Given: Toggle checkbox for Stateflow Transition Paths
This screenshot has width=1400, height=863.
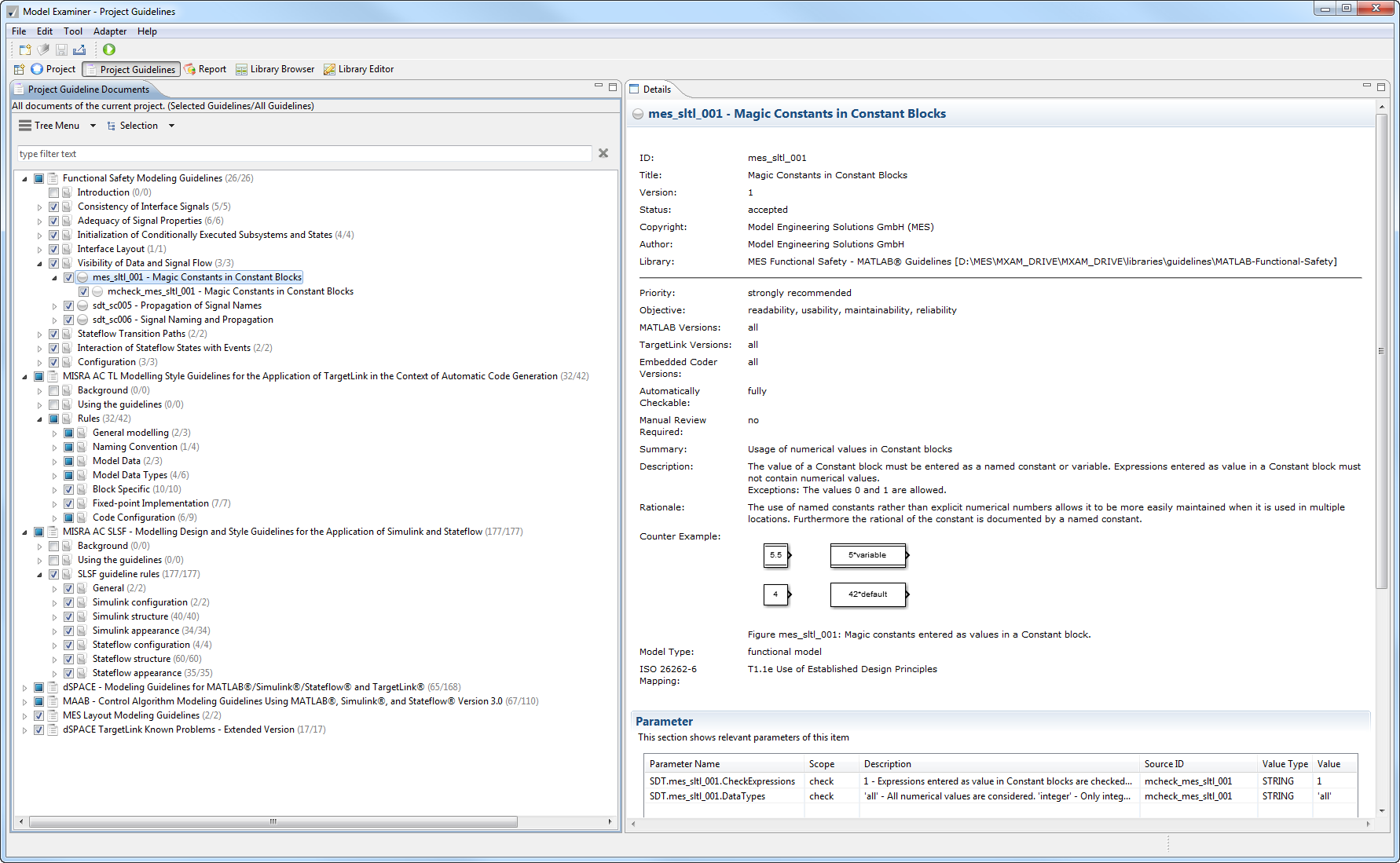Looking at the screenshot, I should pos(53,334).
